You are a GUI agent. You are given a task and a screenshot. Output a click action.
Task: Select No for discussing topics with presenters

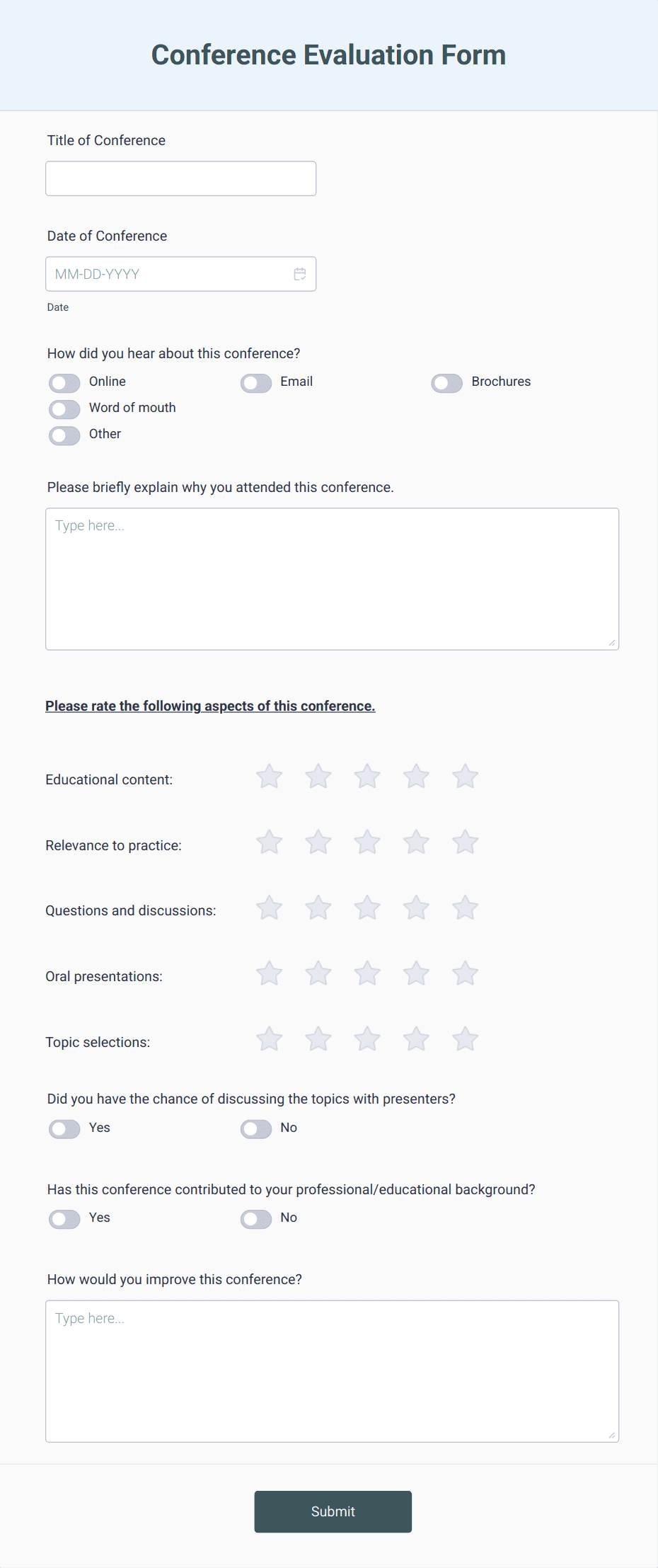point(256,1128)
